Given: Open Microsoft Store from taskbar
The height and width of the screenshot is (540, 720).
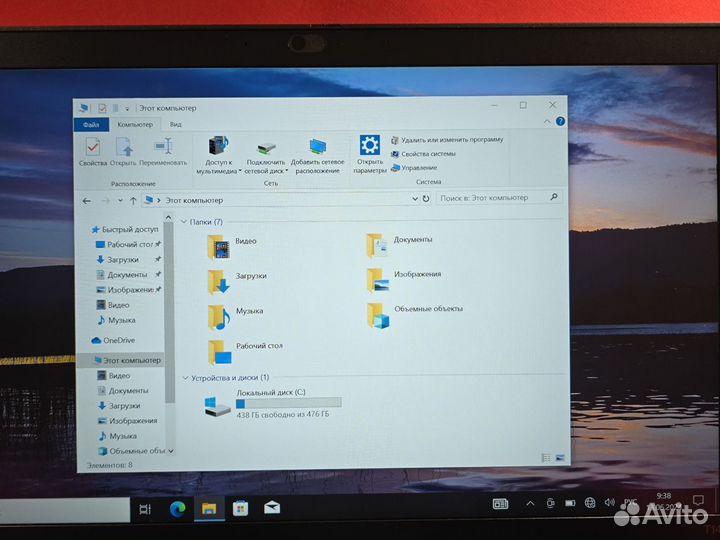Looking at the screenshot, I should click(240, 508).
